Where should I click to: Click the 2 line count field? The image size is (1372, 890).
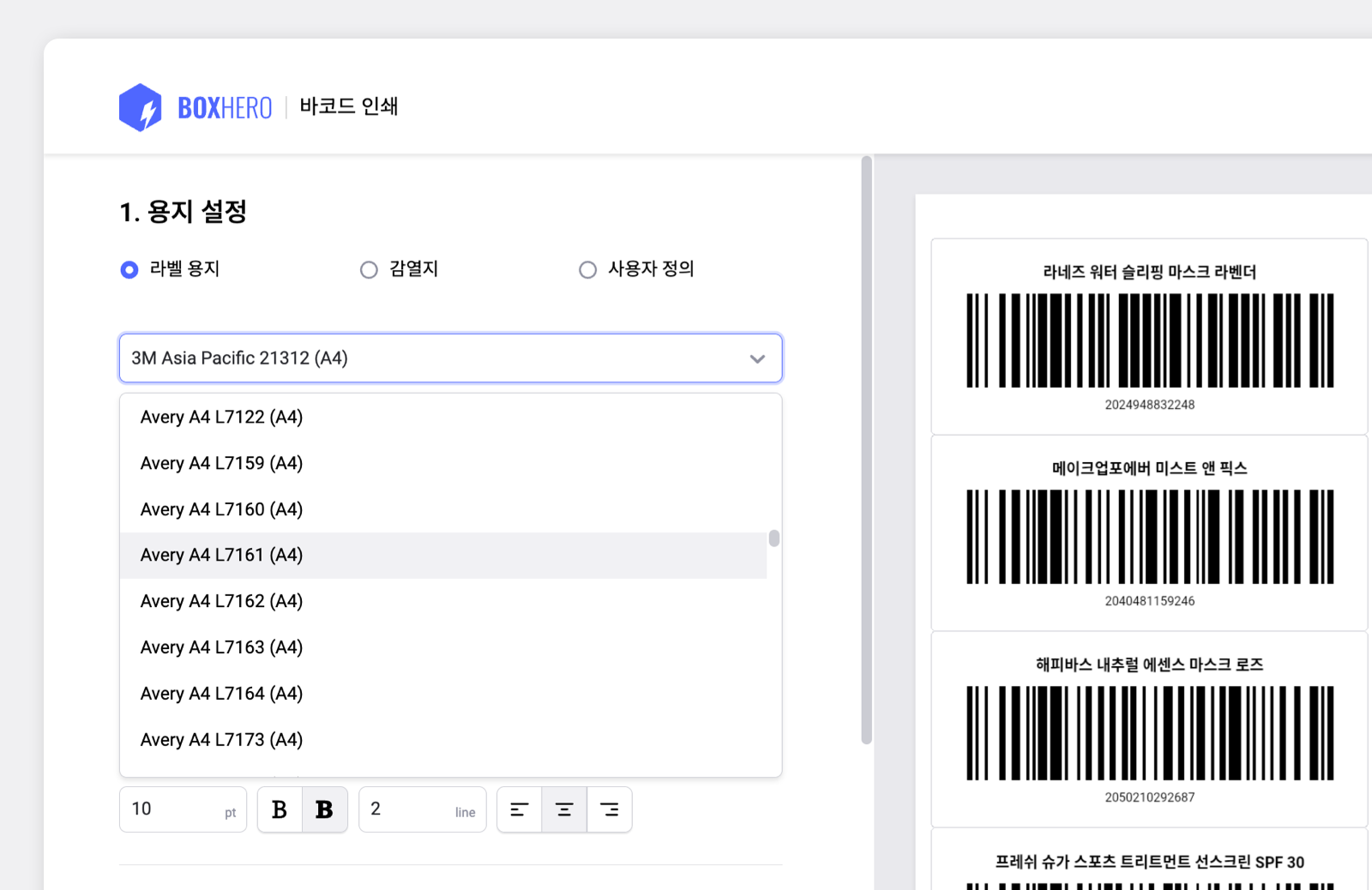pyautogui.click(x=422, y=809)
